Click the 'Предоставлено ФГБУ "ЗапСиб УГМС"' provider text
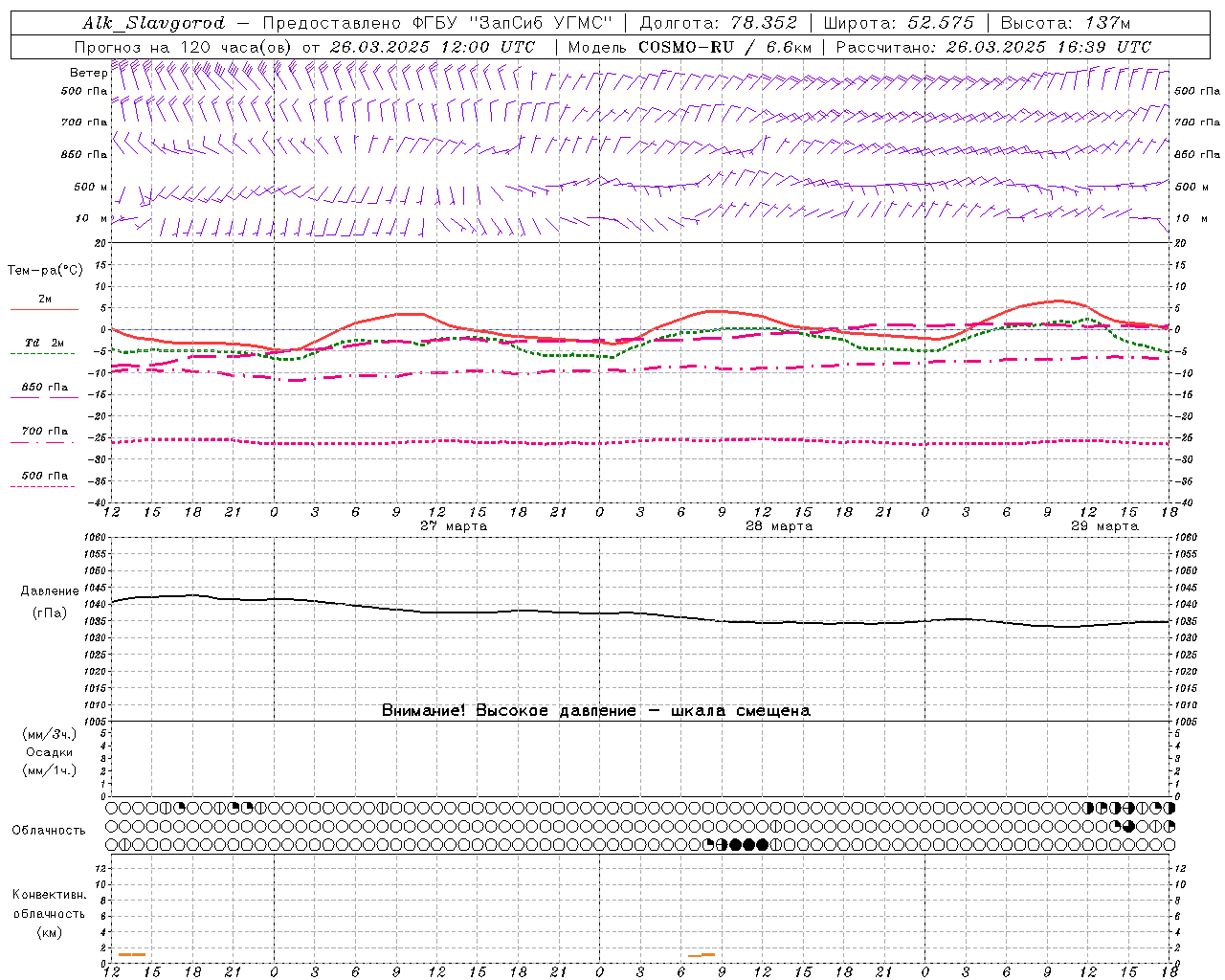This screenshot has width=1225, height=980. [x=437, y=23]
